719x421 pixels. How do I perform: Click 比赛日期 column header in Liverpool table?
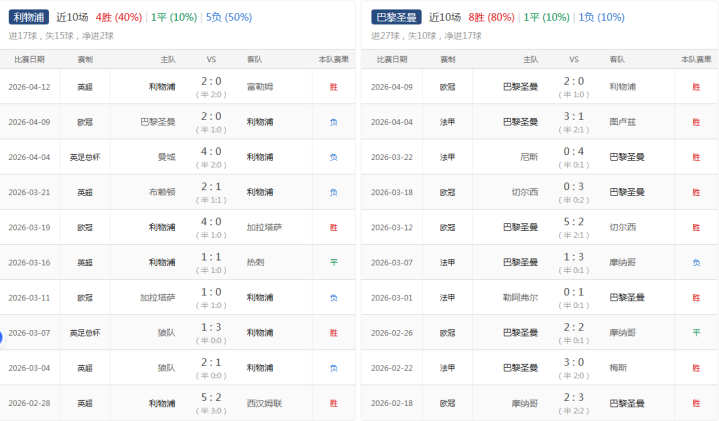click(29, 60)
